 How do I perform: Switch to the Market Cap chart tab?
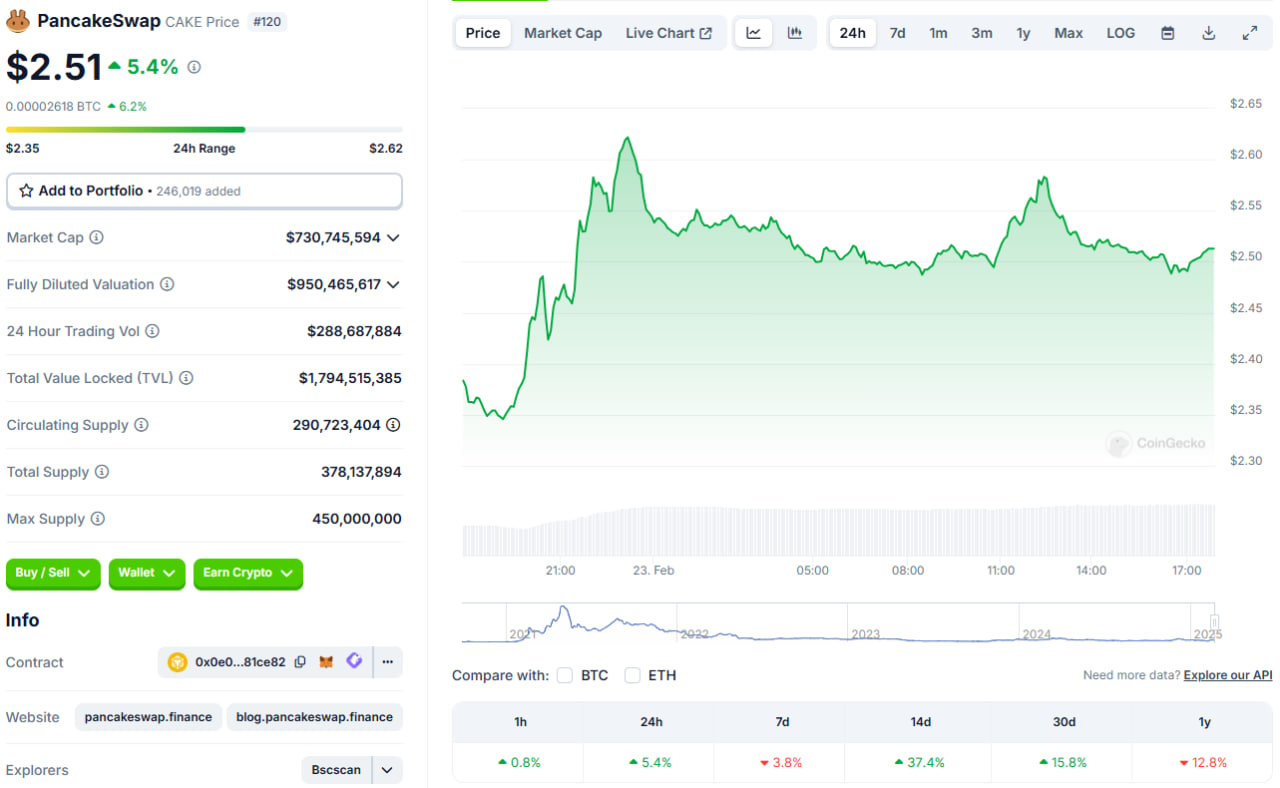563,33
